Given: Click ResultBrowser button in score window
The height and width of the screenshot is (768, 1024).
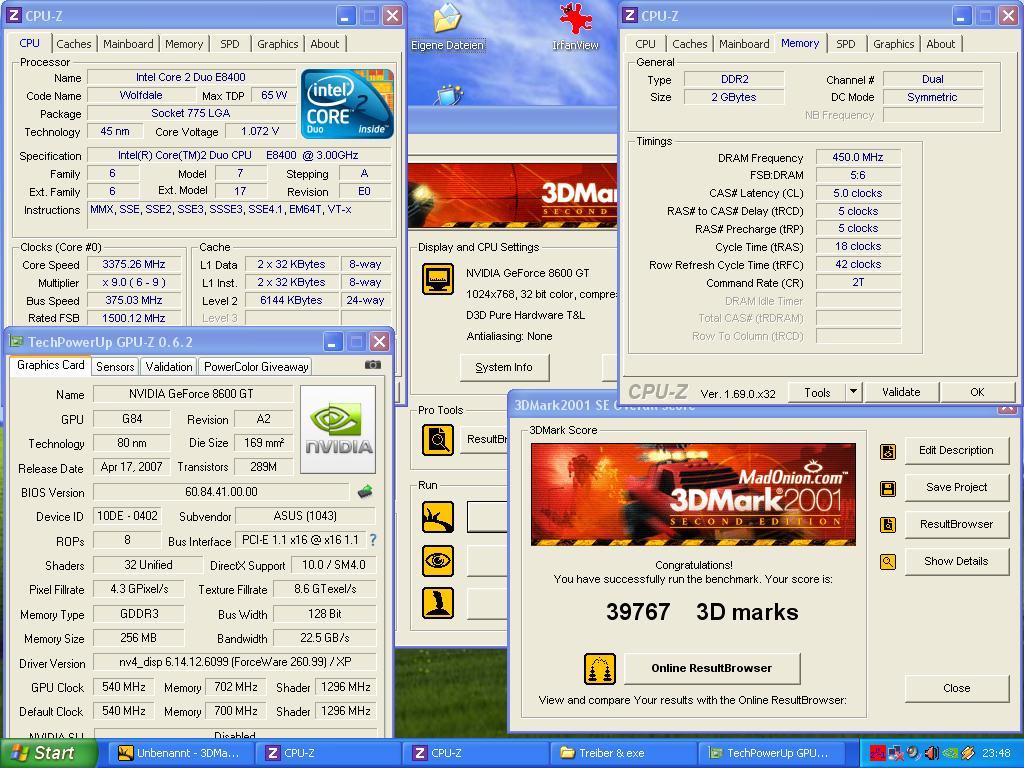Looking at the screenshot, I should (x=956, y=524).
